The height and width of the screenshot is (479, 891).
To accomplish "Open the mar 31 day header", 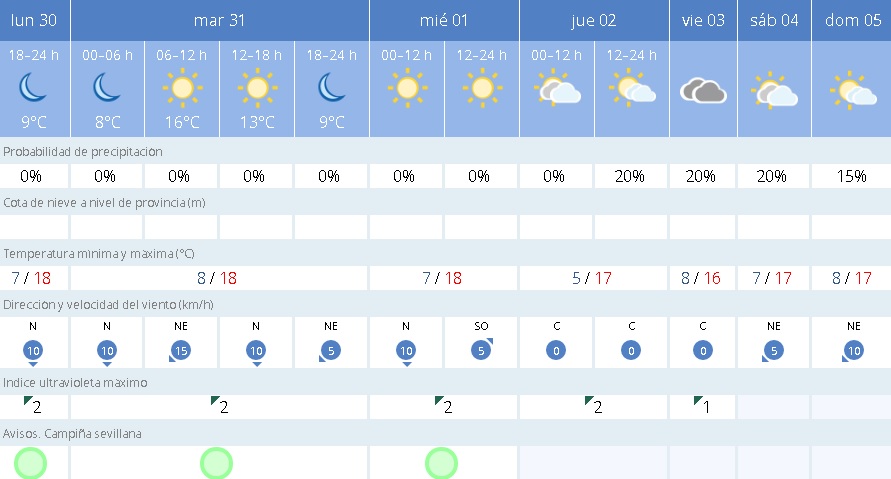I will 218,20.
